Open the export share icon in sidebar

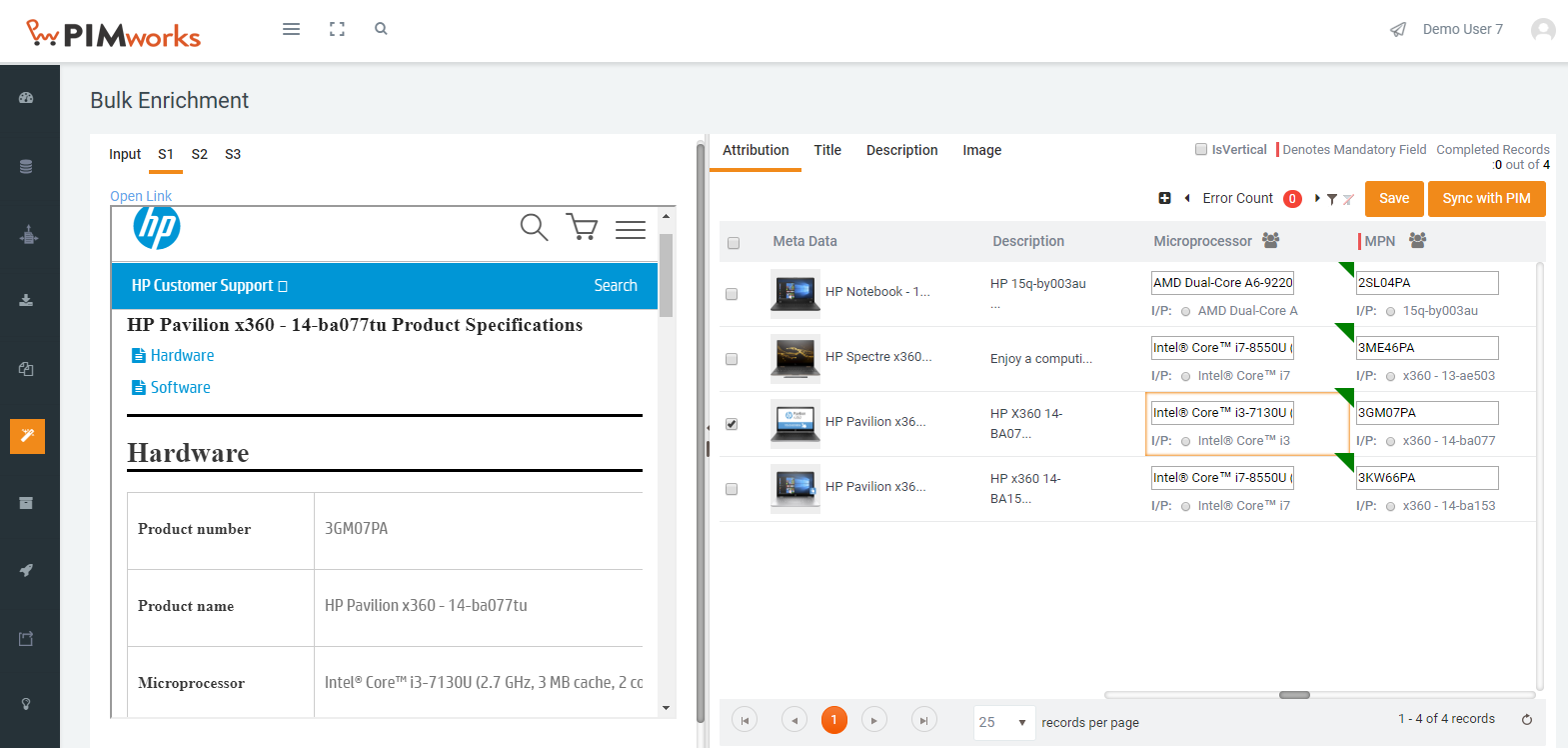pyautogui.click(x=26, y=638)
